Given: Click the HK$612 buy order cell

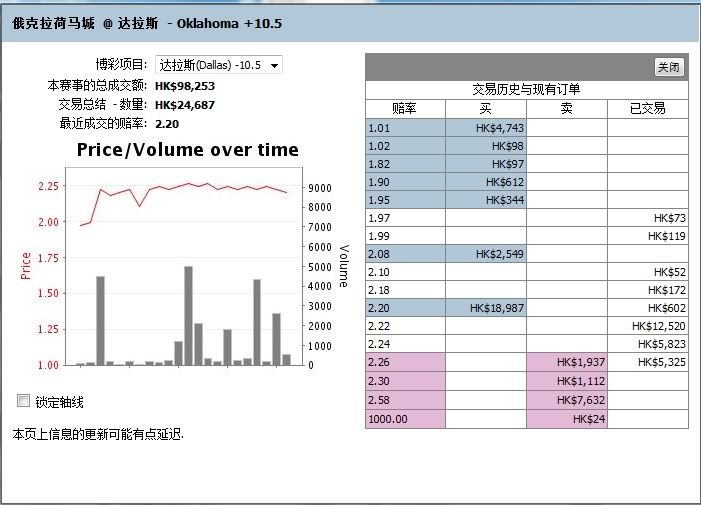Looking at the screenshot, I should [486, 182].
